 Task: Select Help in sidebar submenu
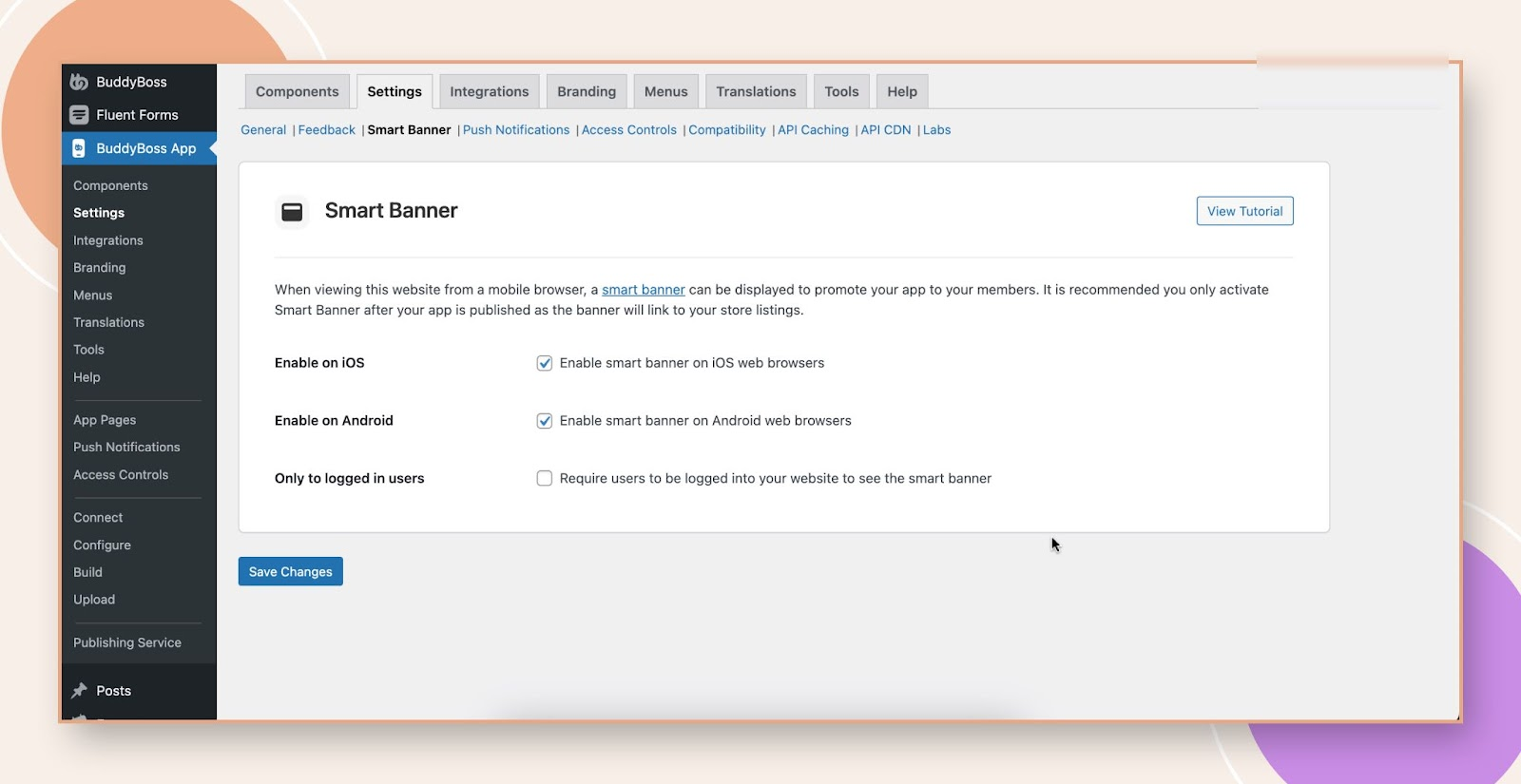point(87,377)
